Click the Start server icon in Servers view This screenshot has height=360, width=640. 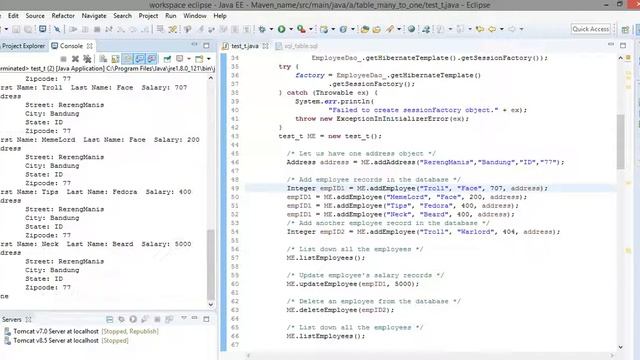tap(133, 319)
